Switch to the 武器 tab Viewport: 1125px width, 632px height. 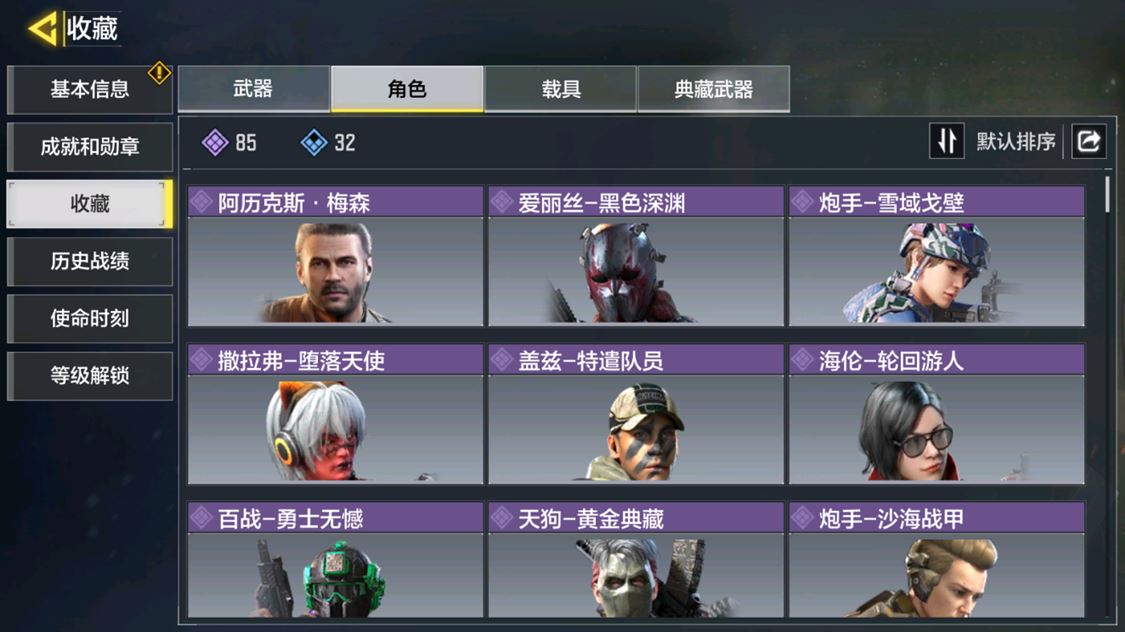click(253, 89)
